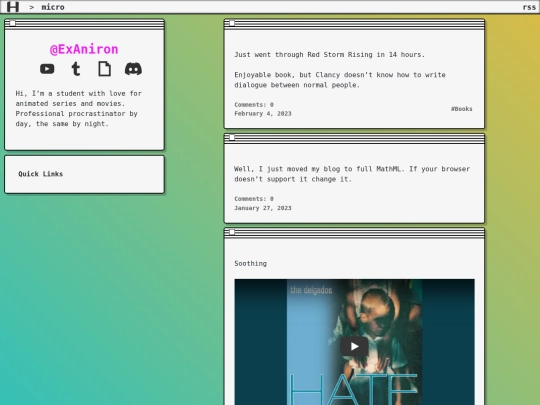Open the #Books tag

(461, 109)
